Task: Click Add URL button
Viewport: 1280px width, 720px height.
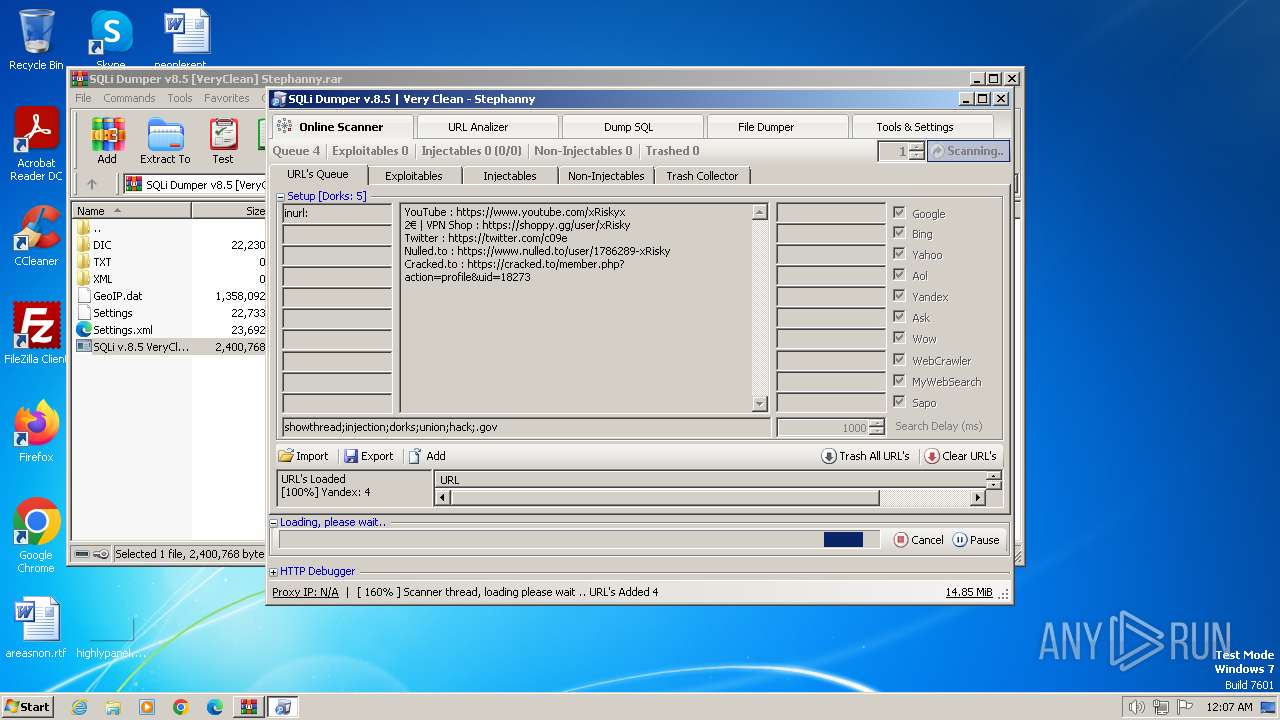Action: click(x=427, y=456)
